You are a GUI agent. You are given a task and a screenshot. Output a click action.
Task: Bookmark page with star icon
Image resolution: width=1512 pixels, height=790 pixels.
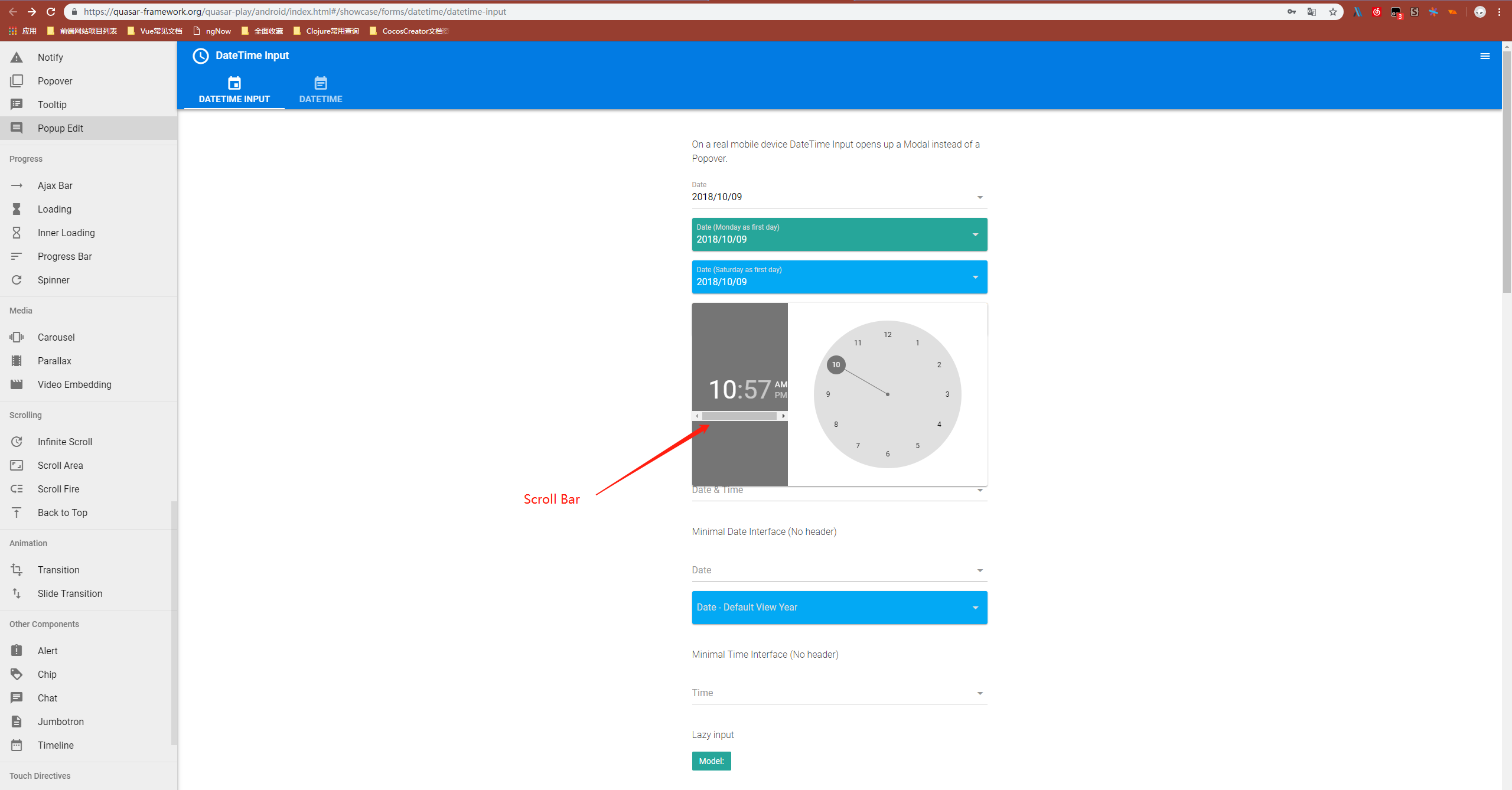coord(1332,12)
